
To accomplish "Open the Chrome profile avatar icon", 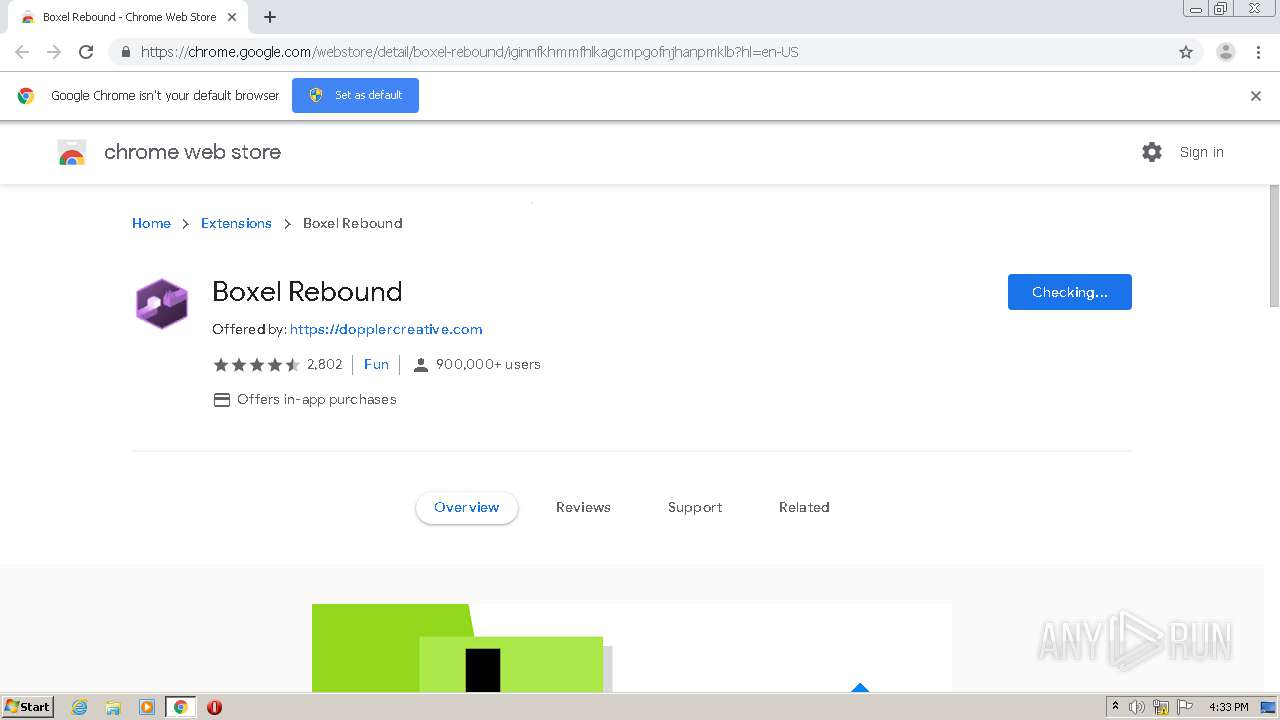I will coord(1226,52).
